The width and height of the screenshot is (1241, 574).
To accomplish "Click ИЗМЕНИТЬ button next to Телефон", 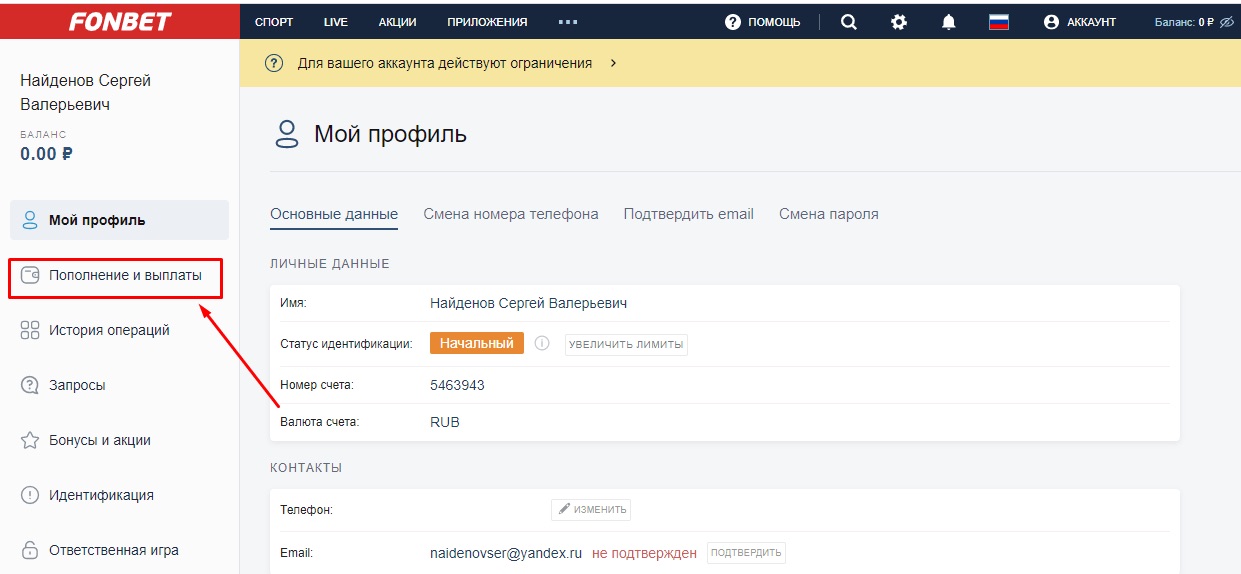I will pos(591,509).
